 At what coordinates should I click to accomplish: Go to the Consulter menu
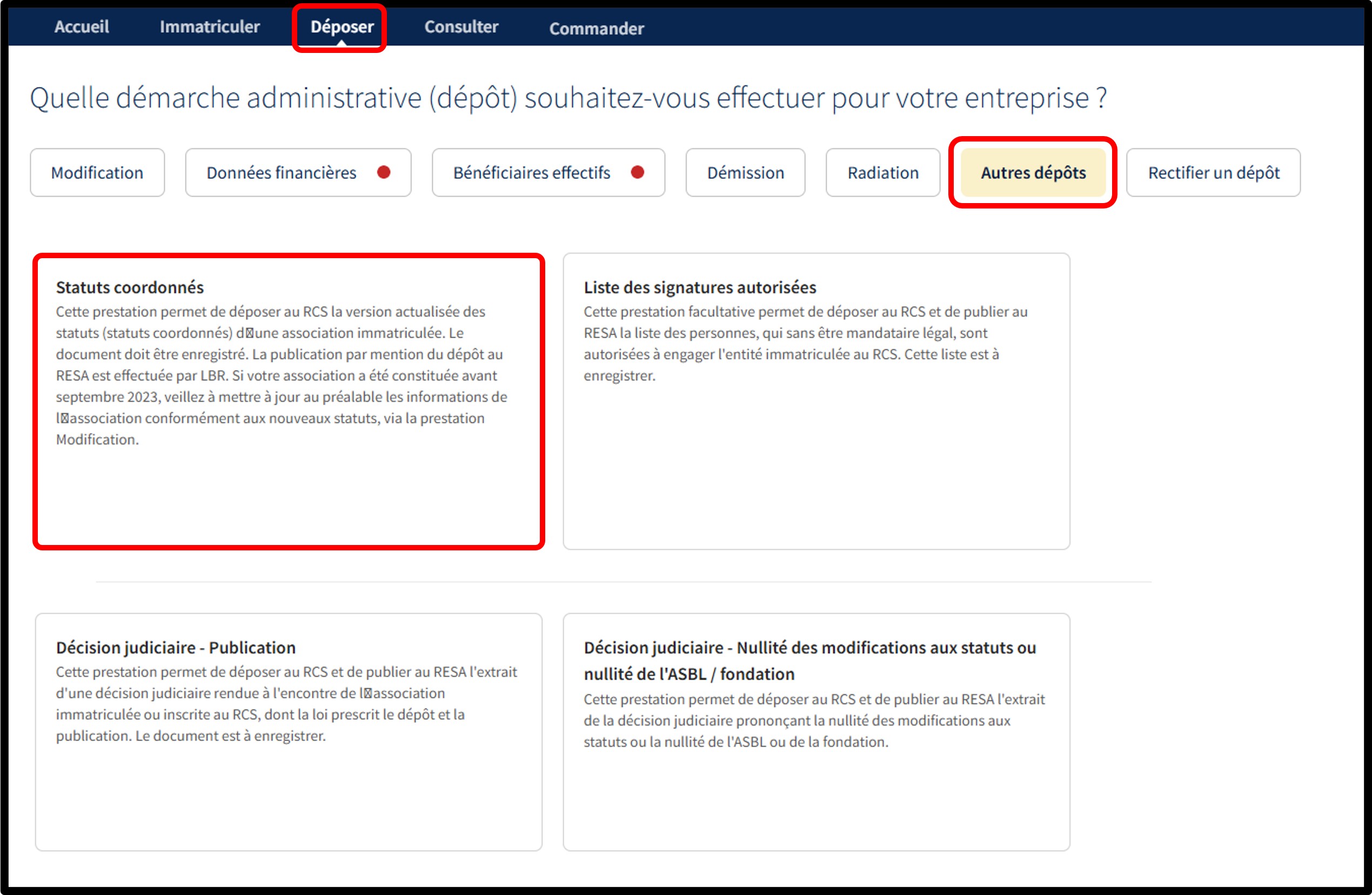point(461,26)
